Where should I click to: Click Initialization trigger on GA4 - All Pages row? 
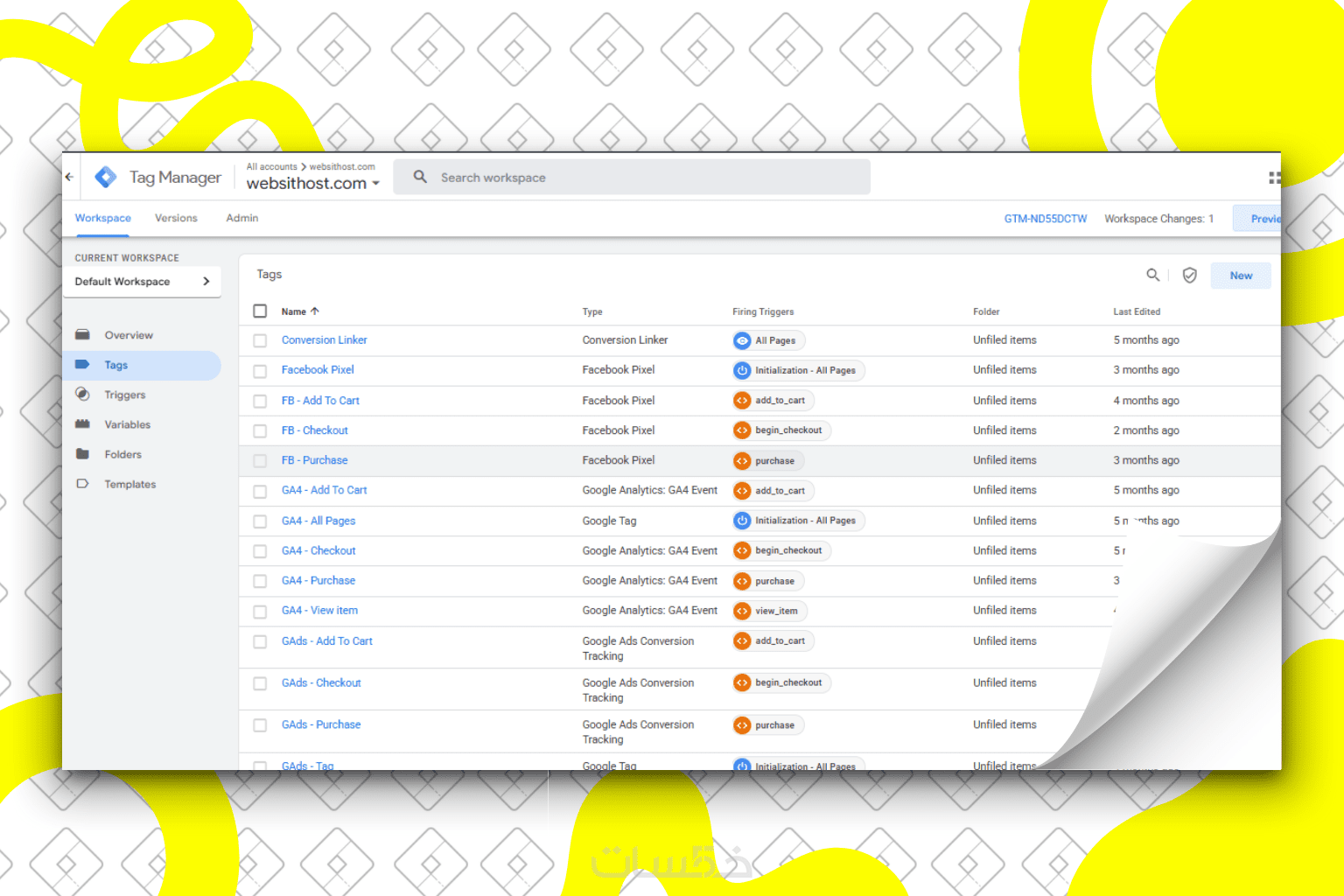(x=799, y=521)
